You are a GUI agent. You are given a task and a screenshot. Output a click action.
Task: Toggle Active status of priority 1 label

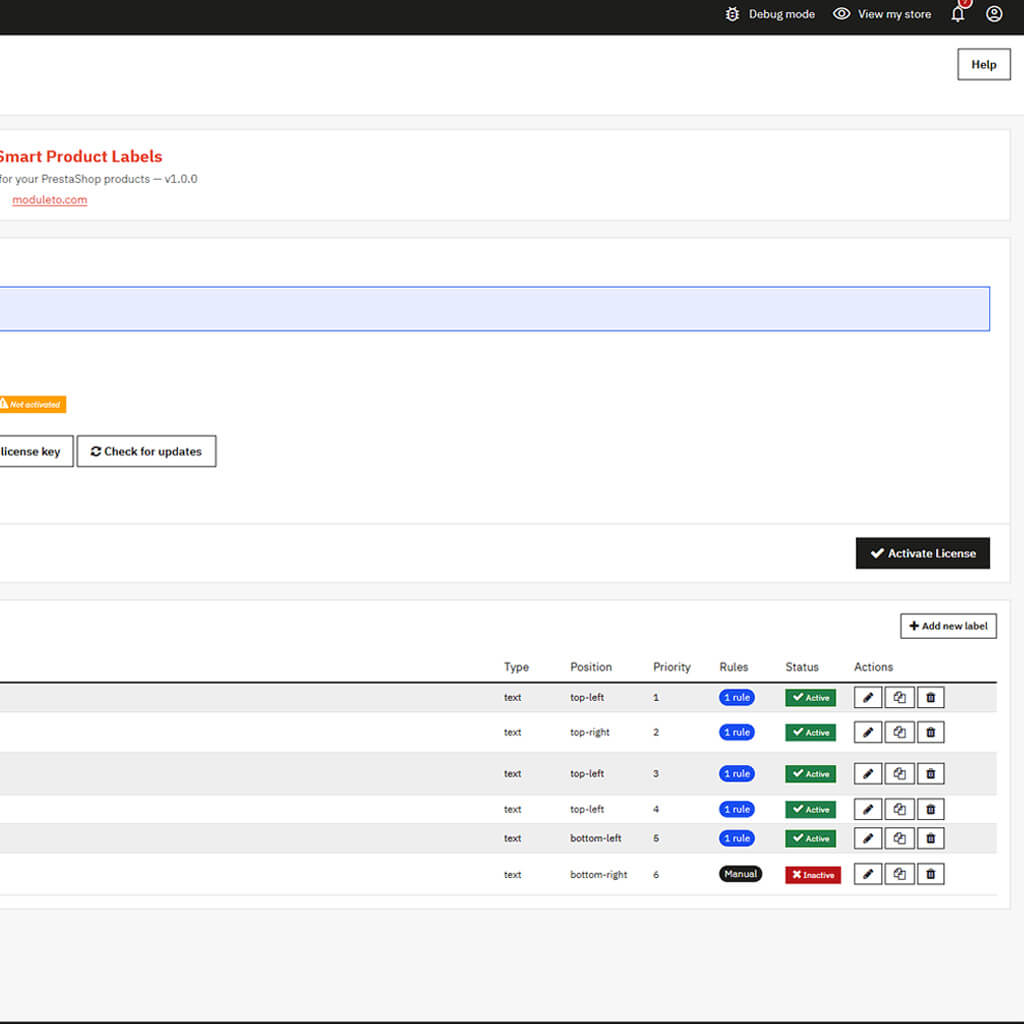[810, 698]
